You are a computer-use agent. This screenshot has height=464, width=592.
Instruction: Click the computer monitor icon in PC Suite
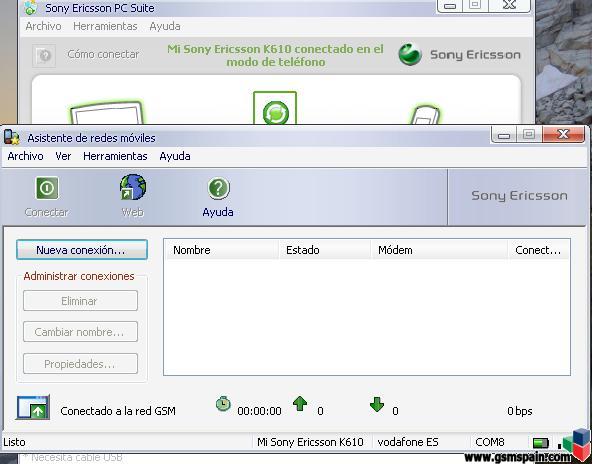106,113
